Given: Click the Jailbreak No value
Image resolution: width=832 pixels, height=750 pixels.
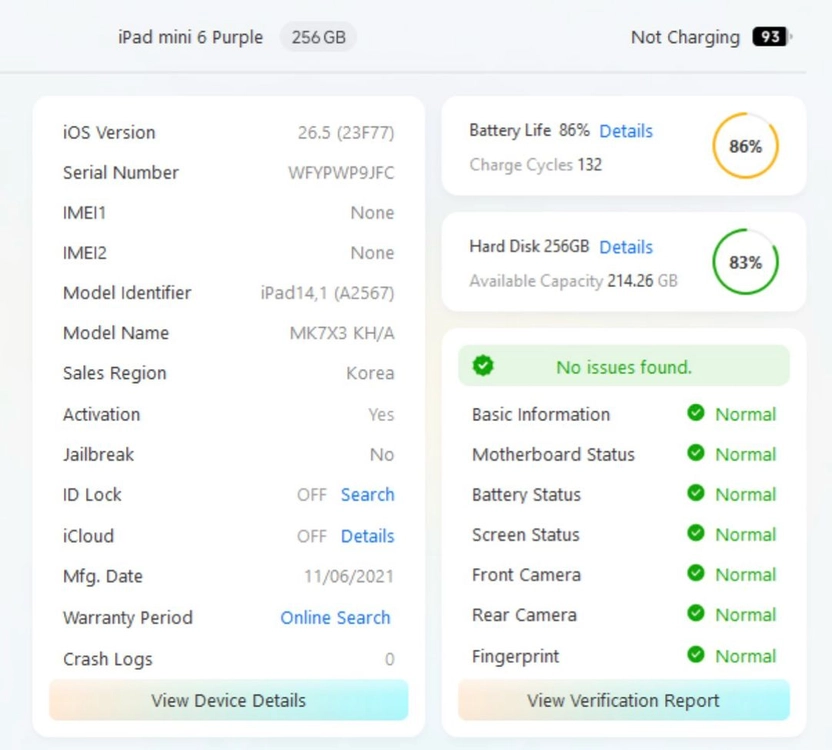Looking at the screenshot, I should point(382,455).
